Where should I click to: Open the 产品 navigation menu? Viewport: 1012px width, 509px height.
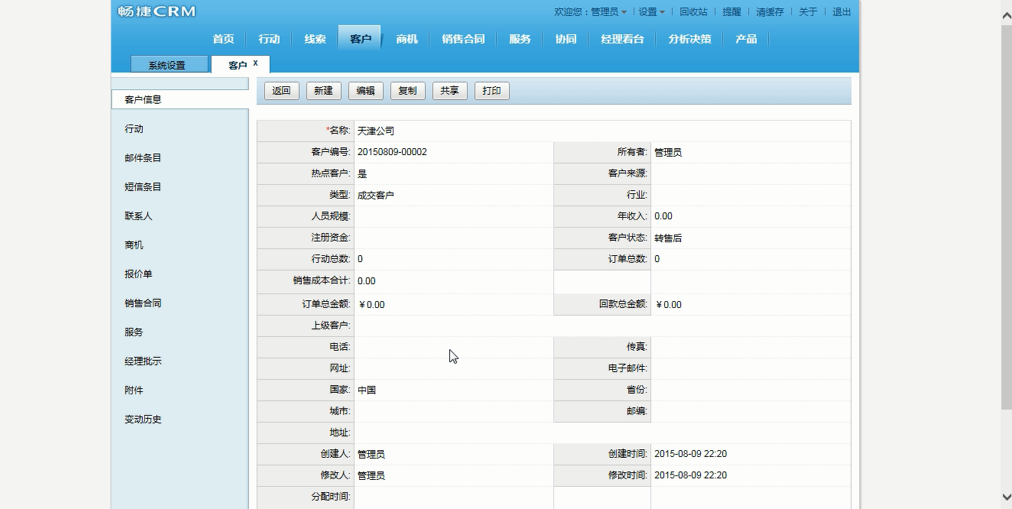746,39
